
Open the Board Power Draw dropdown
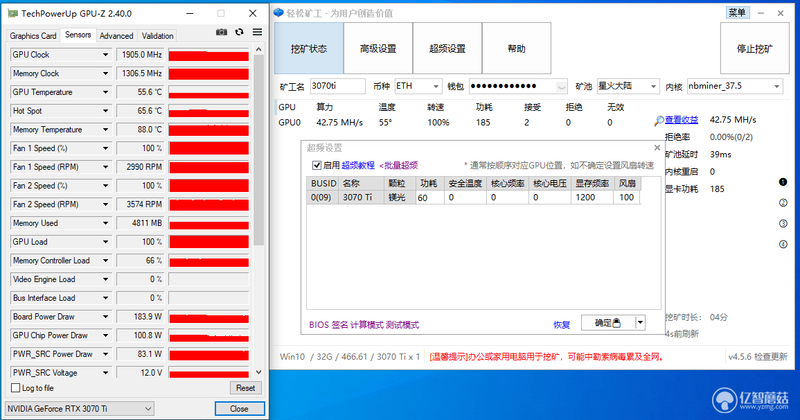pyautogui.click(x=105, y=317)
